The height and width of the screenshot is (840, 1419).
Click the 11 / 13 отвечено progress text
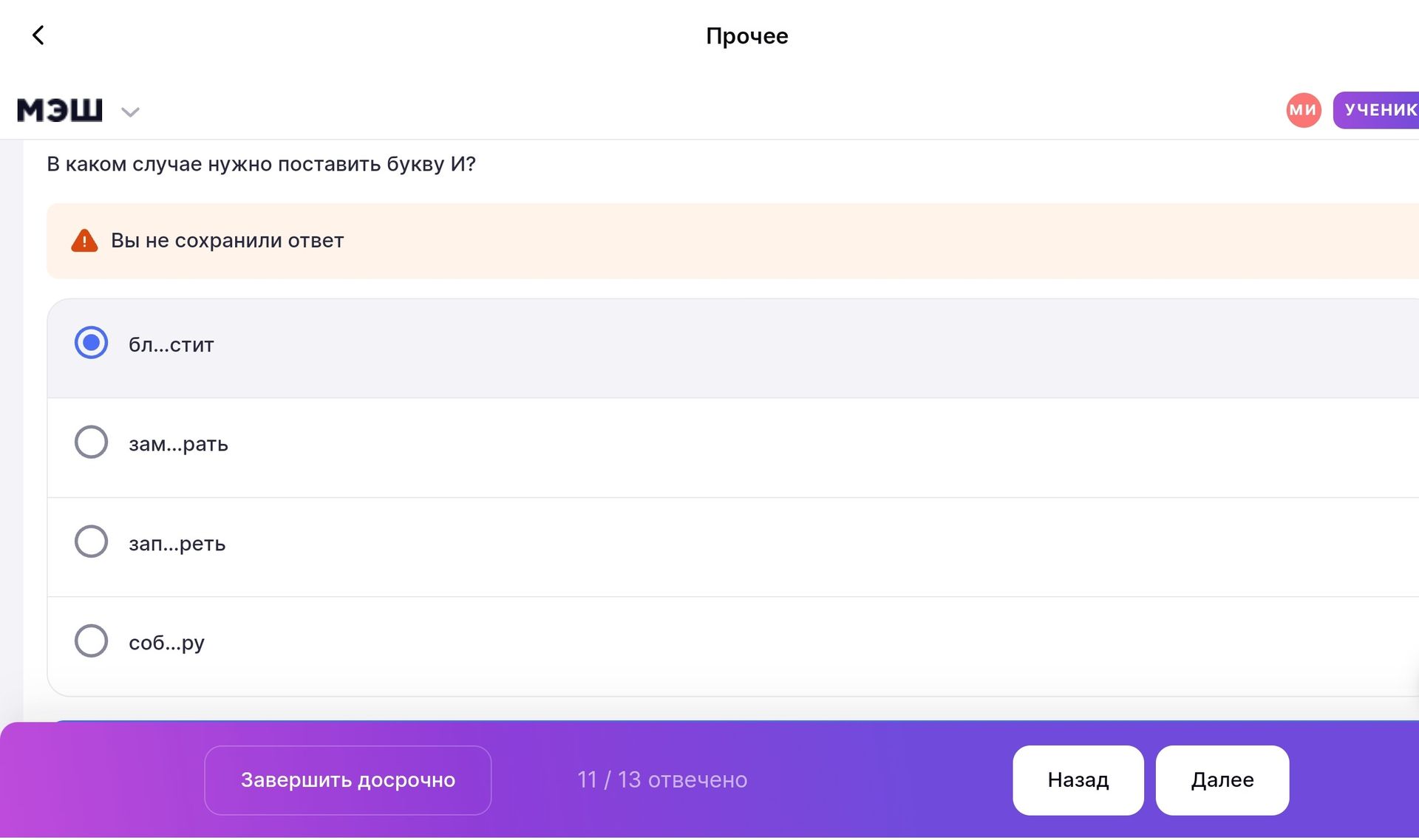(662, 780)
